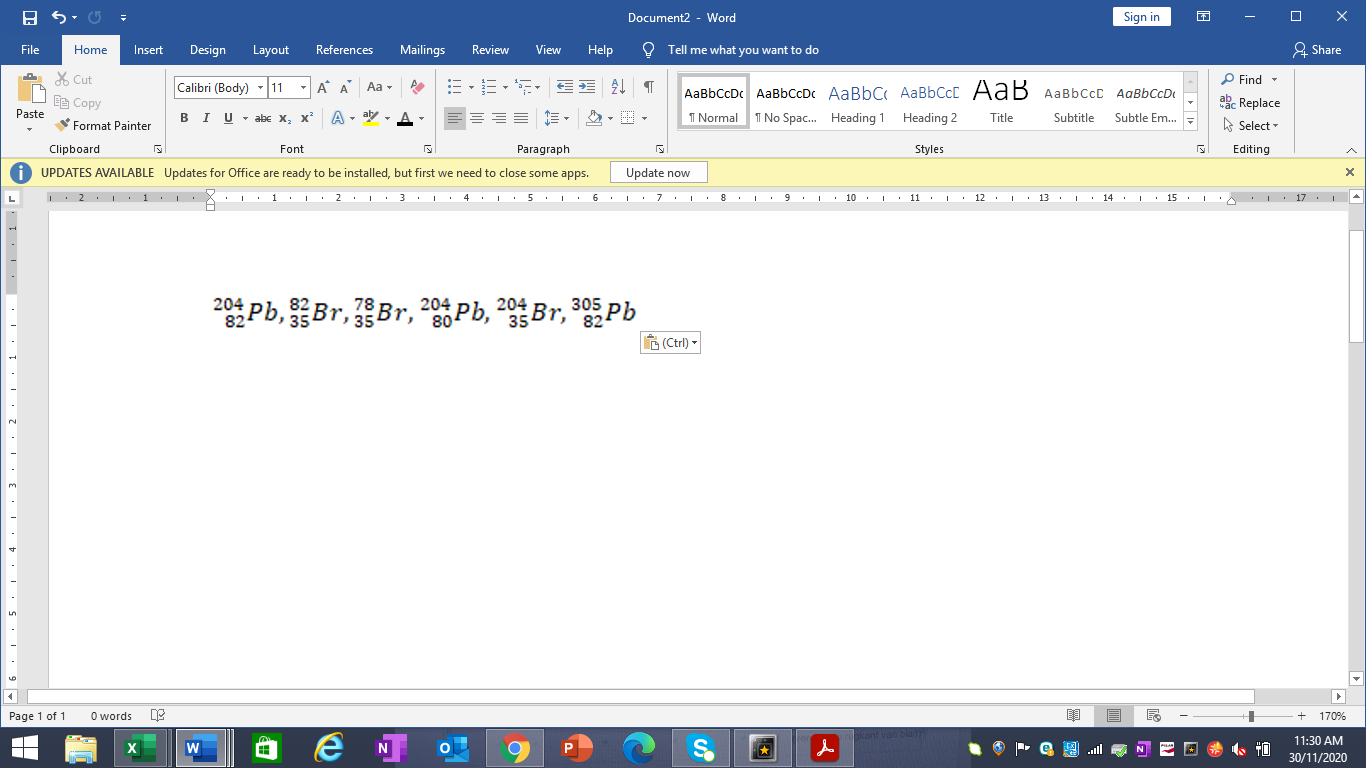Center align the paragraph
The height and width of the screenshot is (768, 1366).
[x=477, y=118]
